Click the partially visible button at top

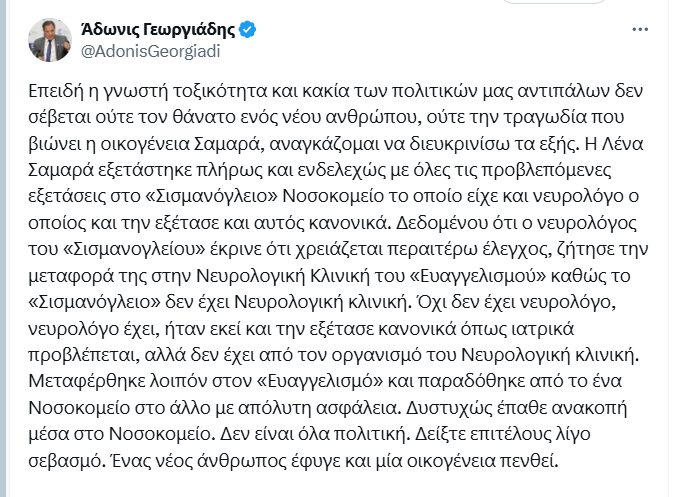(553, 2)
